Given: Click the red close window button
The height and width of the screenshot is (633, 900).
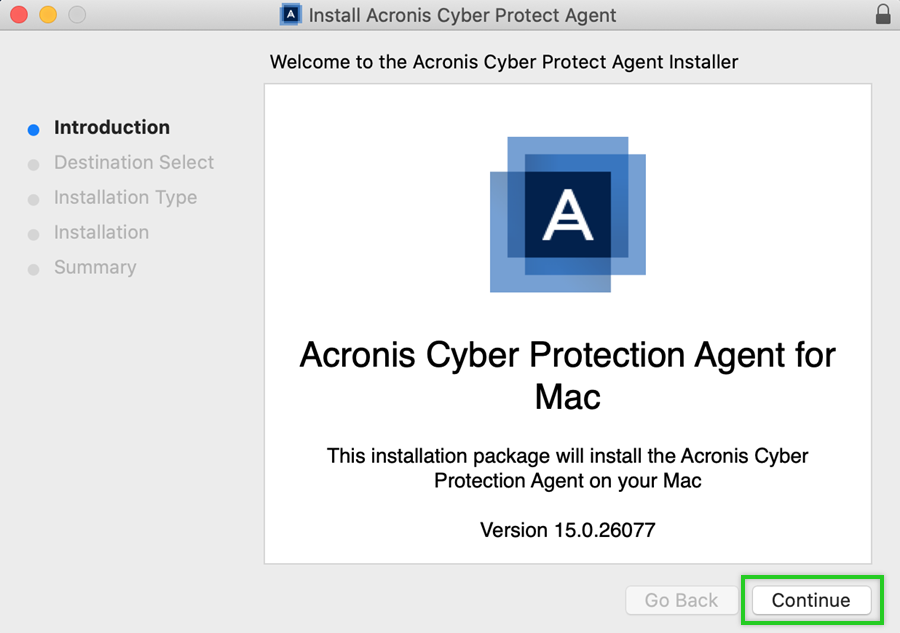Looking at the screenshot, I should 18,15.
